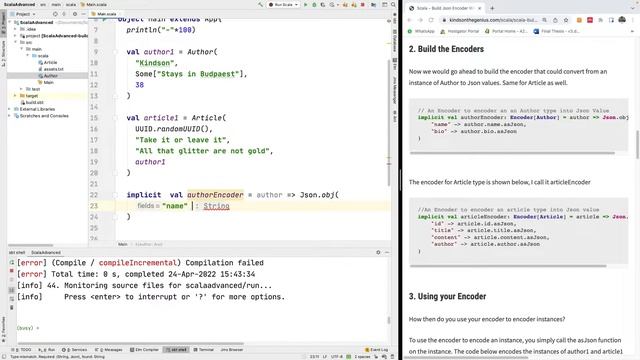The width and height of the screenshot is (640, 360).
Task: Expand External Libraries node
Action: (x=10, y=109)
